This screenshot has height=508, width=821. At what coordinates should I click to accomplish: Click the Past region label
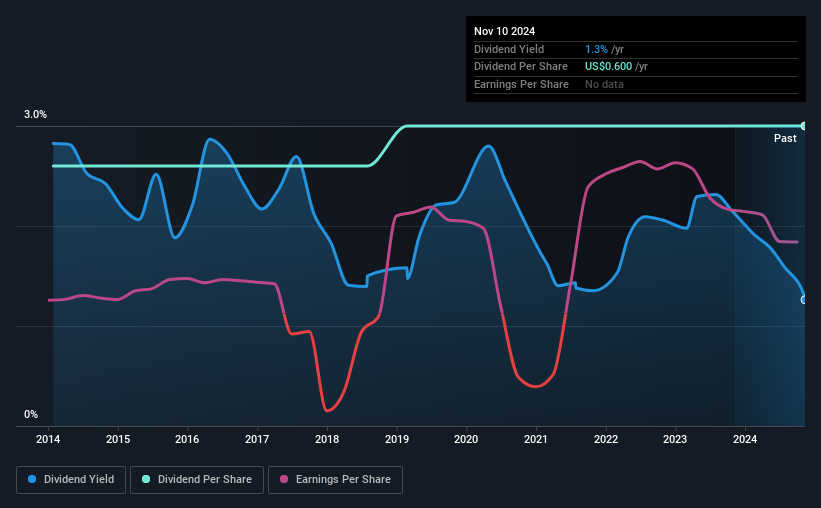785,138
